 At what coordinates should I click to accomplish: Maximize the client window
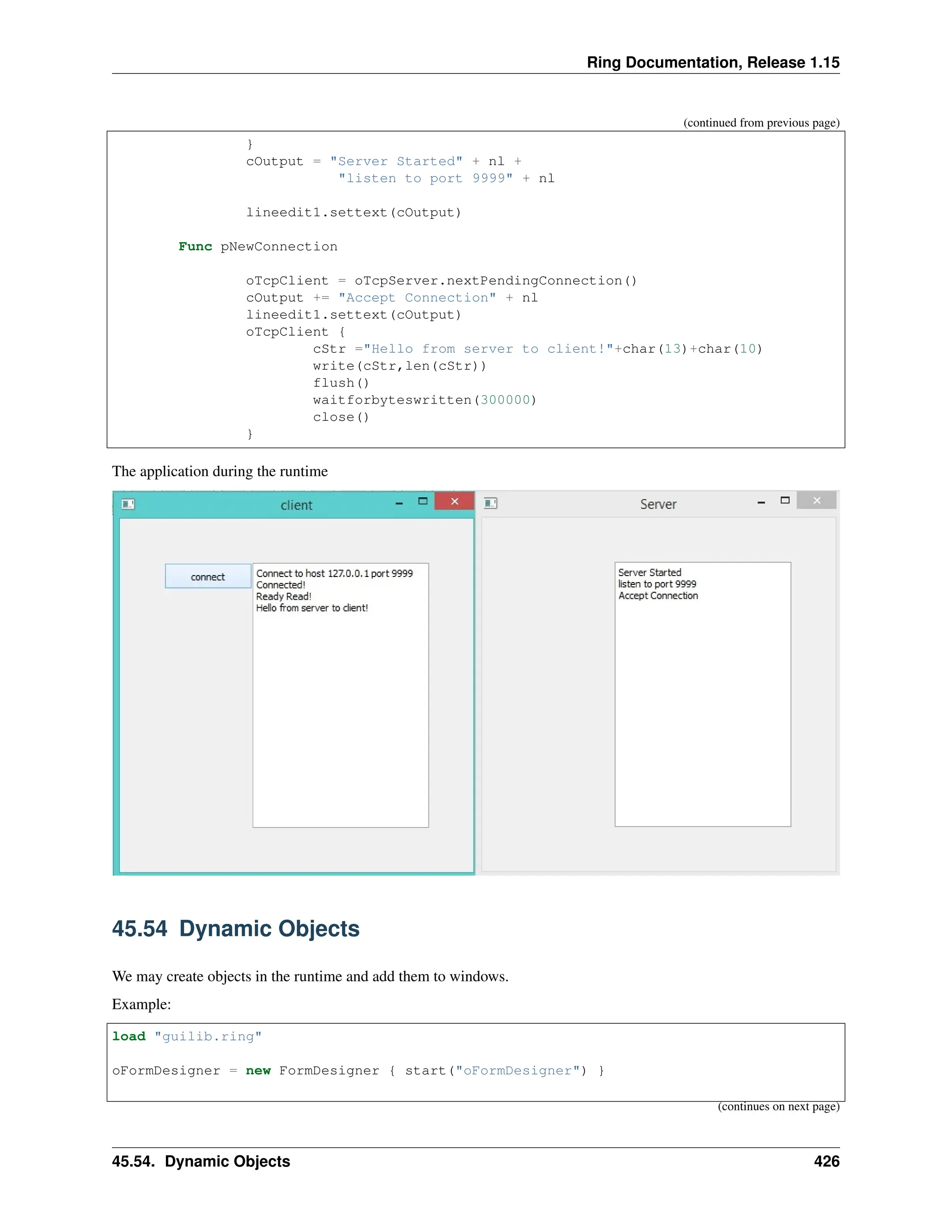pos(423,502)
